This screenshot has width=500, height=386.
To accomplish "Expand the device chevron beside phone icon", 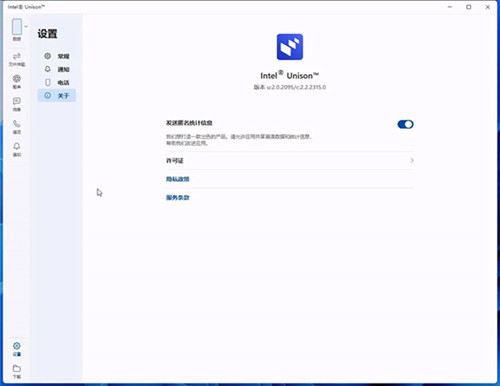I will (x=26, y=27).
